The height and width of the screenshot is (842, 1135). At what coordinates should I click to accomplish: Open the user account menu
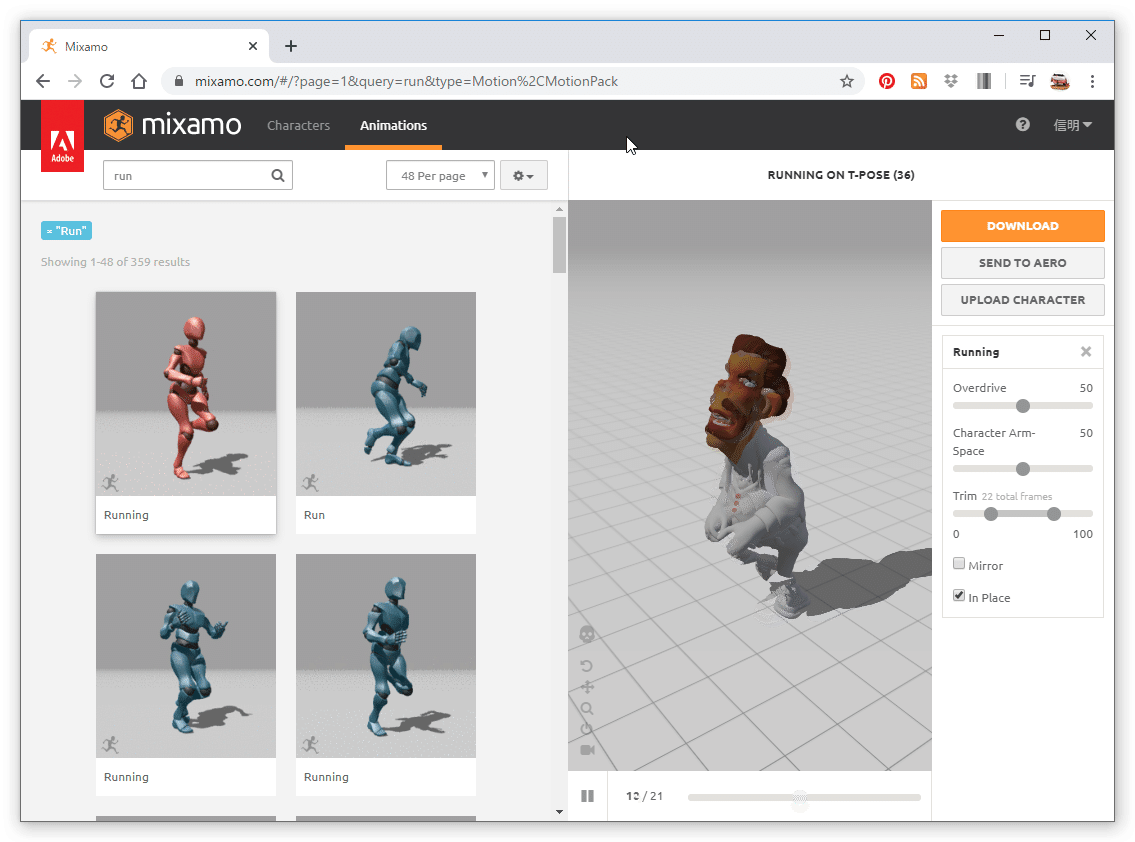pyautogui.click(x=1072, y=125)
